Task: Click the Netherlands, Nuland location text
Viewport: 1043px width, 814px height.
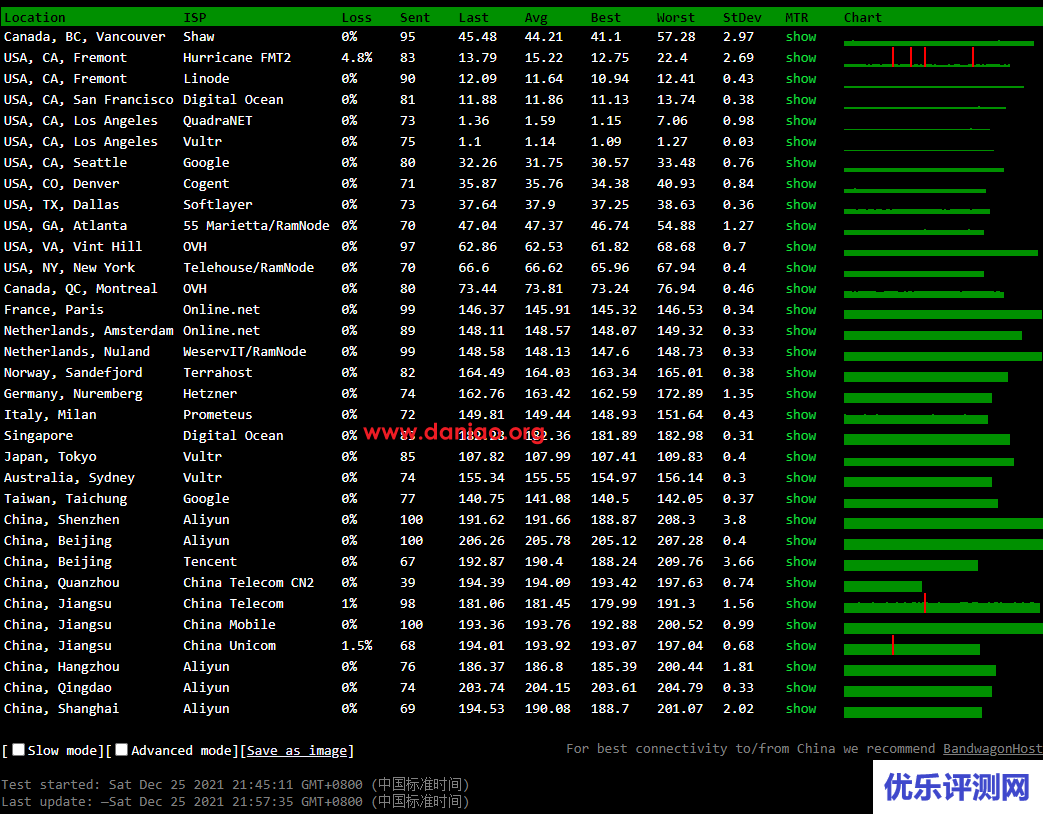Action: 77,352
